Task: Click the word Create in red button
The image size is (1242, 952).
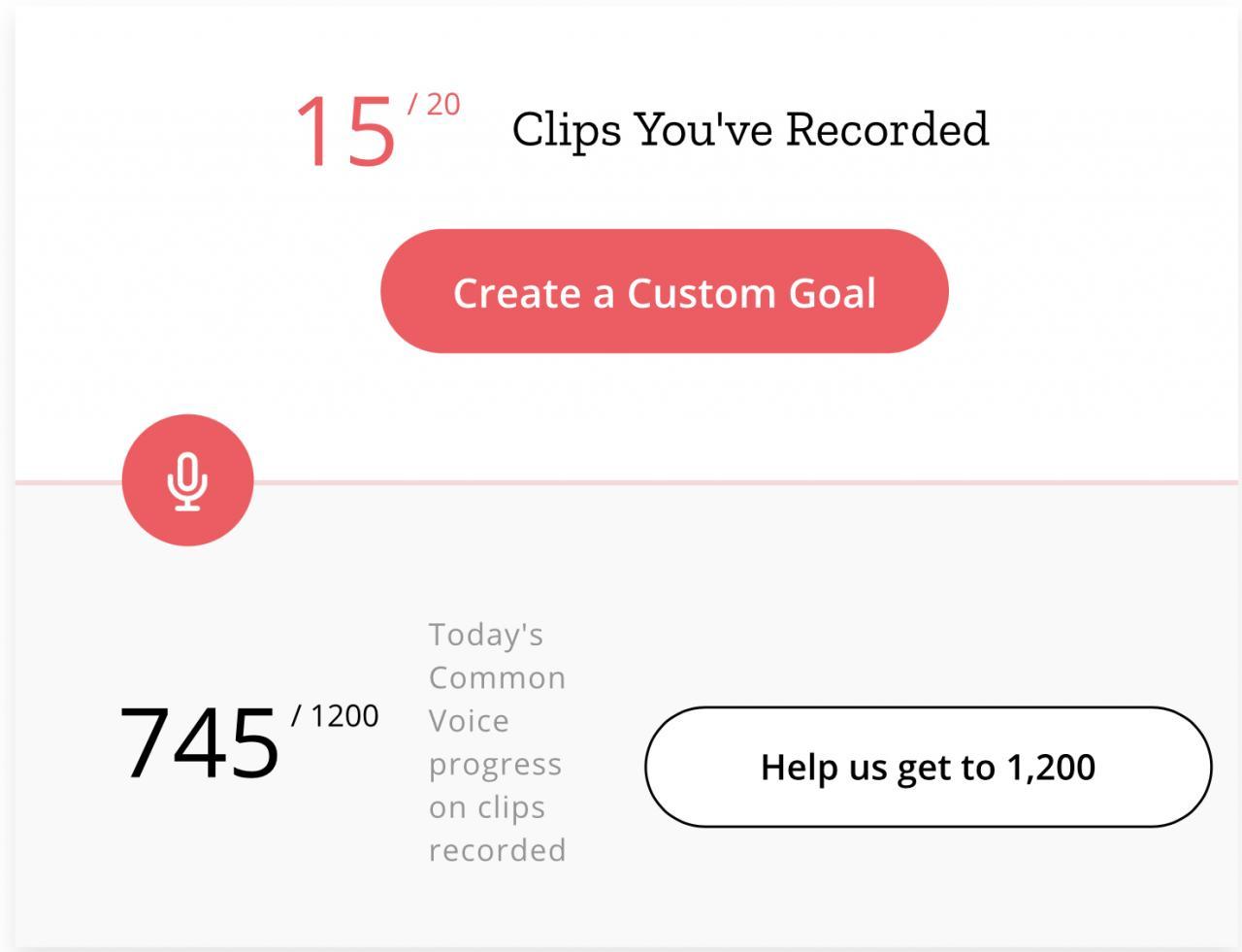Action: (x=516, y=293)
